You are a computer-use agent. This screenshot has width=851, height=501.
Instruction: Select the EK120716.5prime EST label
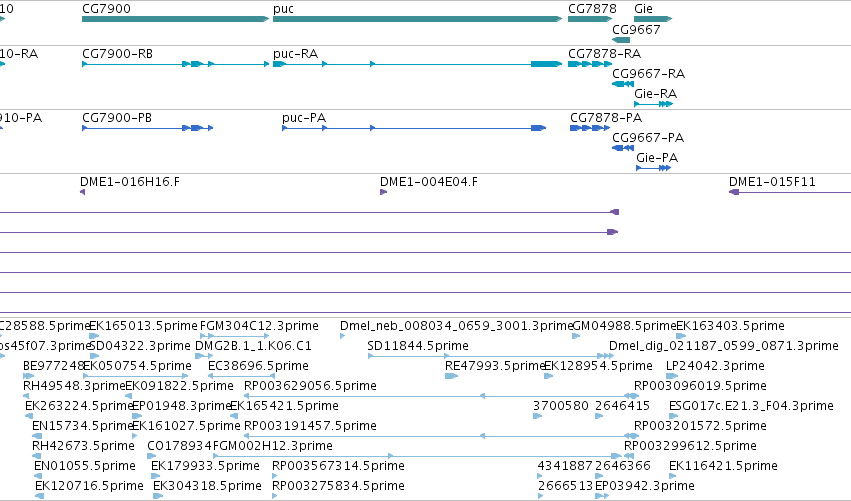90,486
